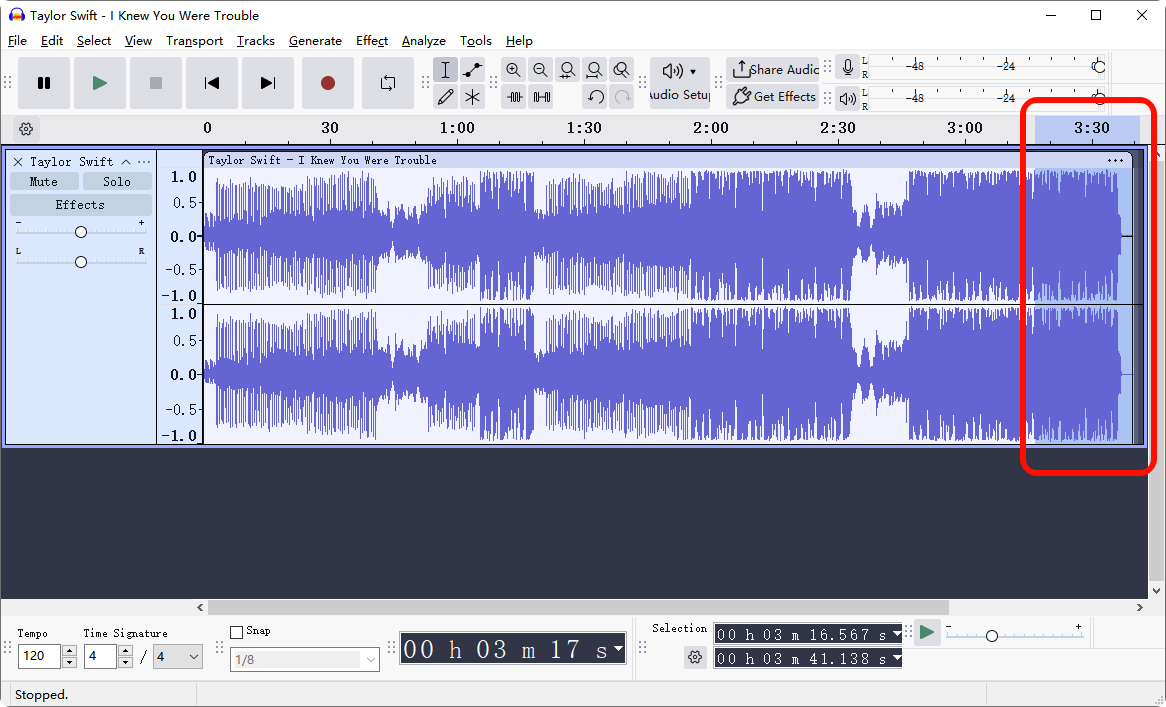Open the track panel's three-dot menu
The image size is (1166, 707).
pos(144,161)
